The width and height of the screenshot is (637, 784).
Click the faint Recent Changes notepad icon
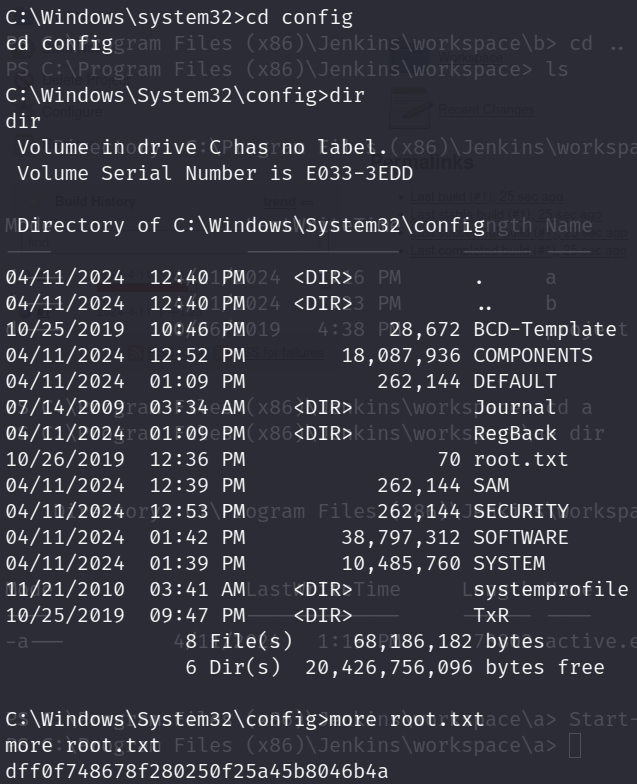411,108
